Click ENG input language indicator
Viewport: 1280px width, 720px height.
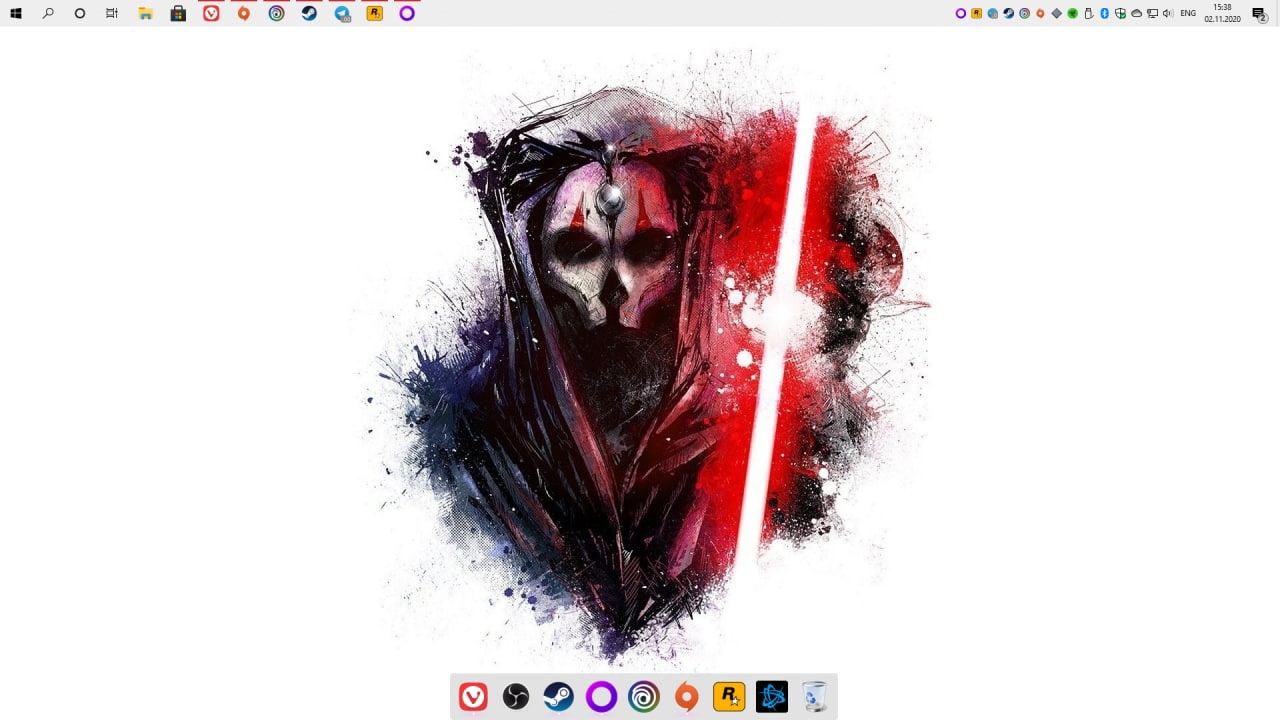click(1188, 13)
